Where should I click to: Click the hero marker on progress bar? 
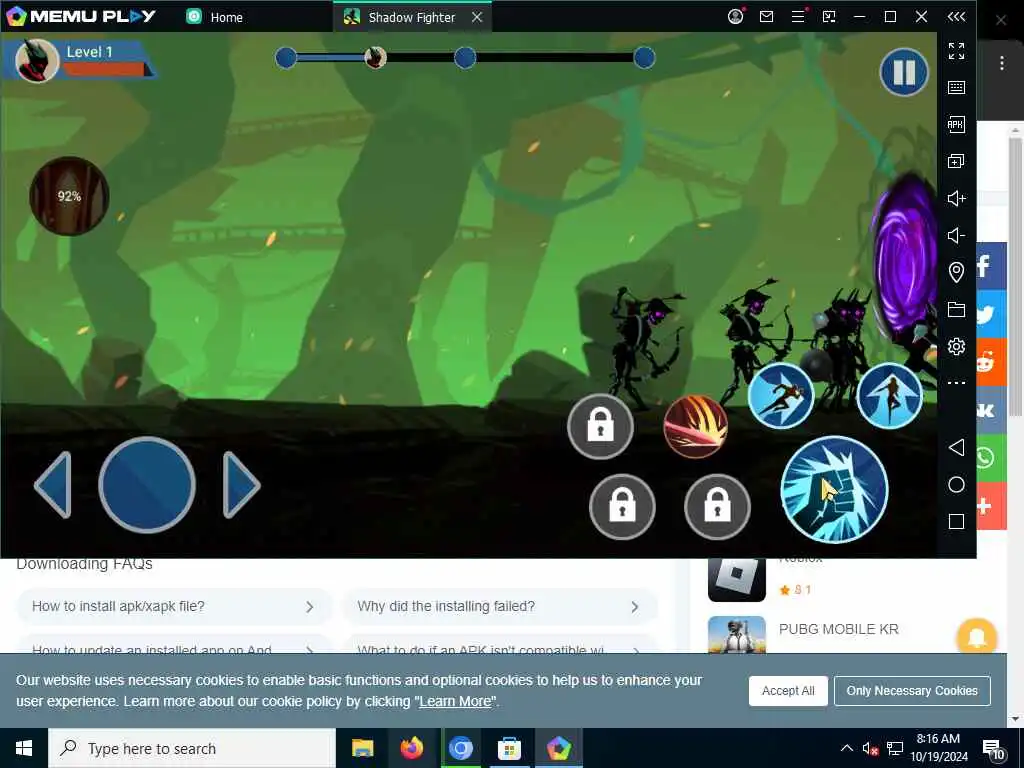coord(376,58)
